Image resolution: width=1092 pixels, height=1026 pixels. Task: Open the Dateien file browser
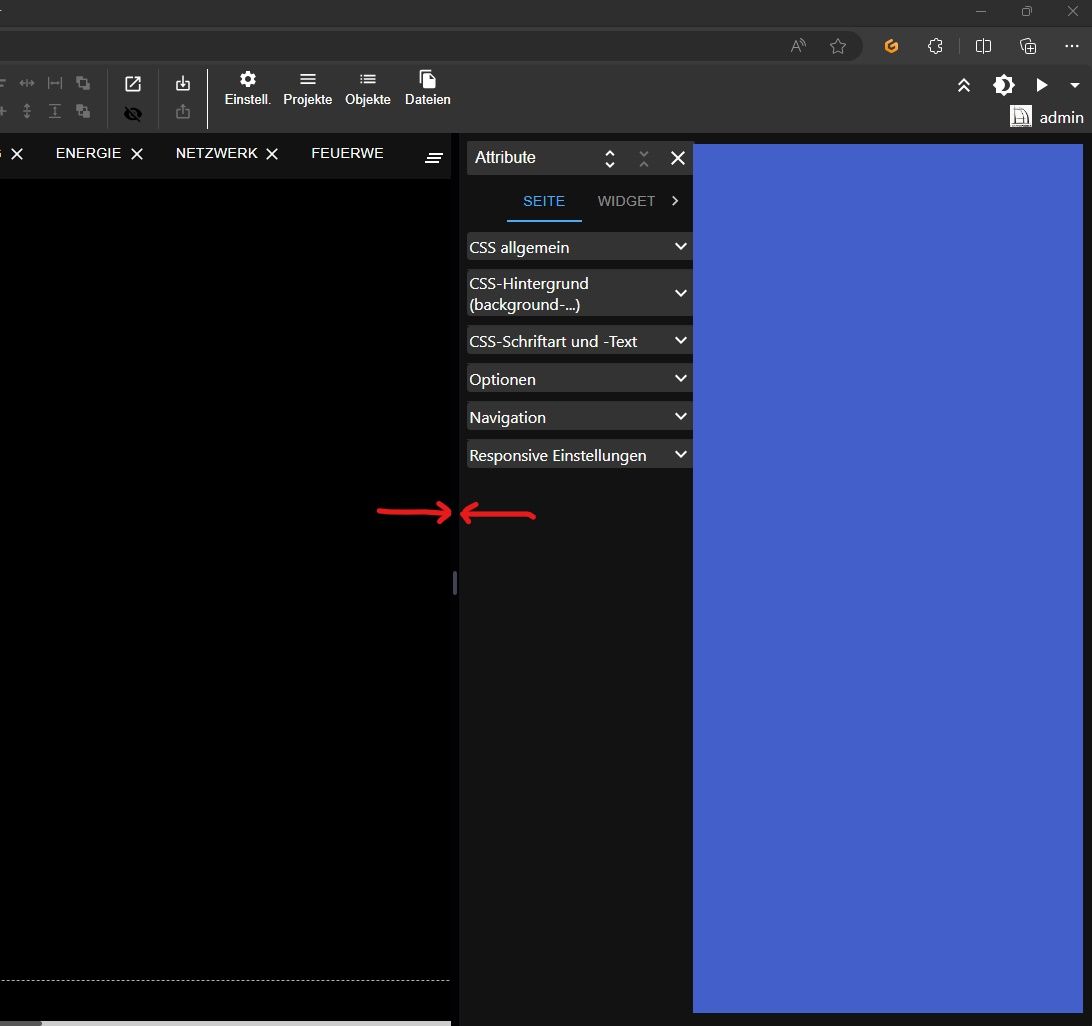point(427,88)
